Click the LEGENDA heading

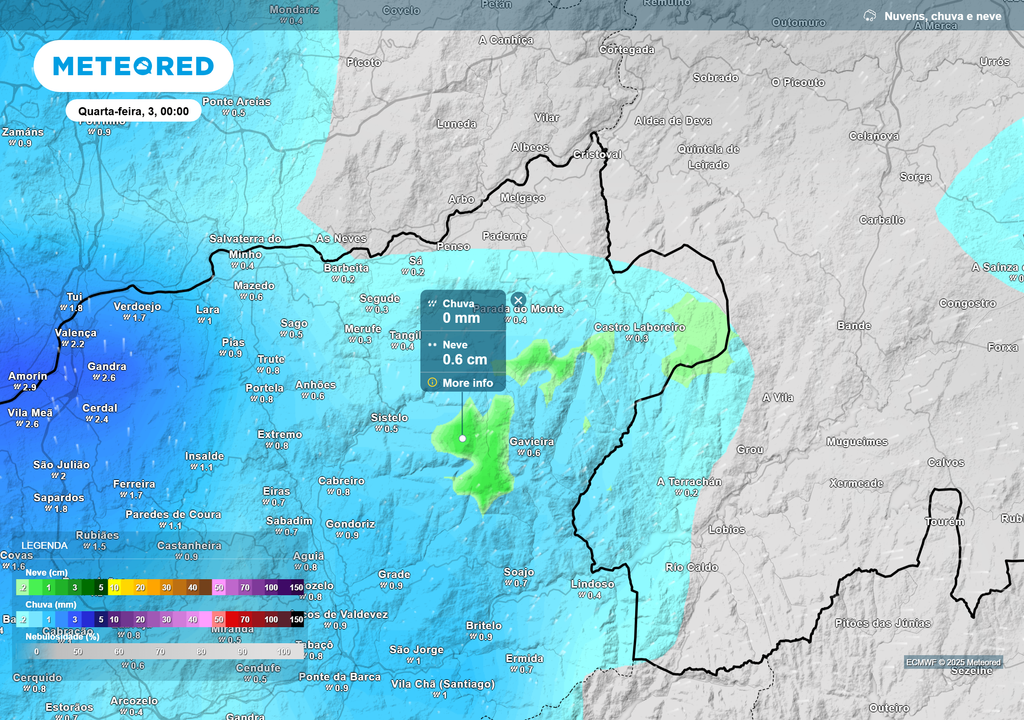point(45,546)
